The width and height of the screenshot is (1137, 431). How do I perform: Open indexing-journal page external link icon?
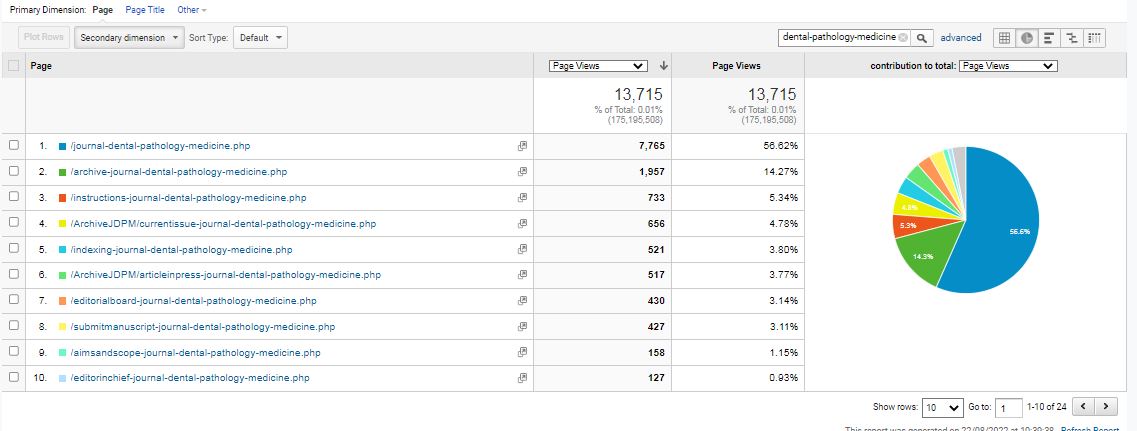coord(522,249)
